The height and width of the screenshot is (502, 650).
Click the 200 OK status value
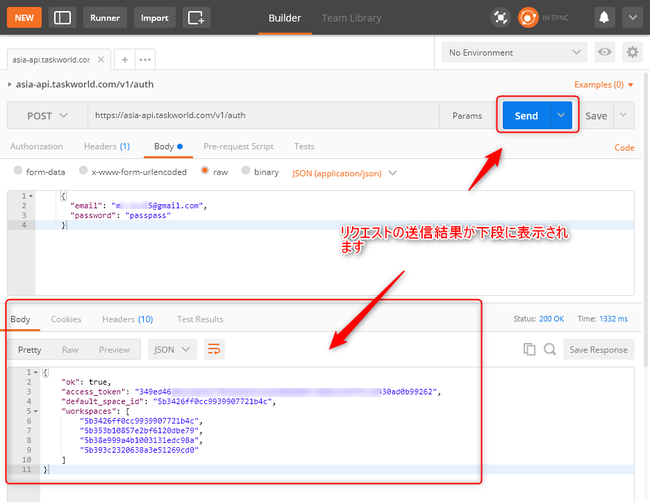tap(551, 319)
